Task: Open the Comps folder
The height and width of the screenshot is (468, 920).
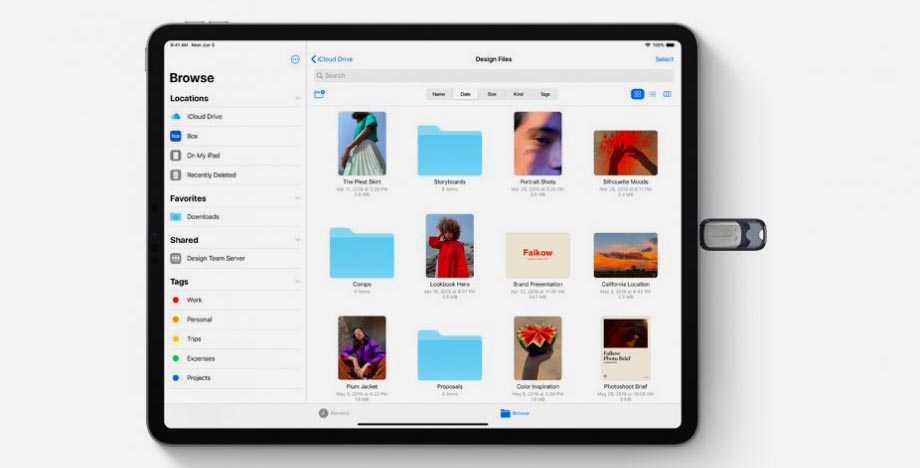Action: pyautogui.click(x=361, y=253)
